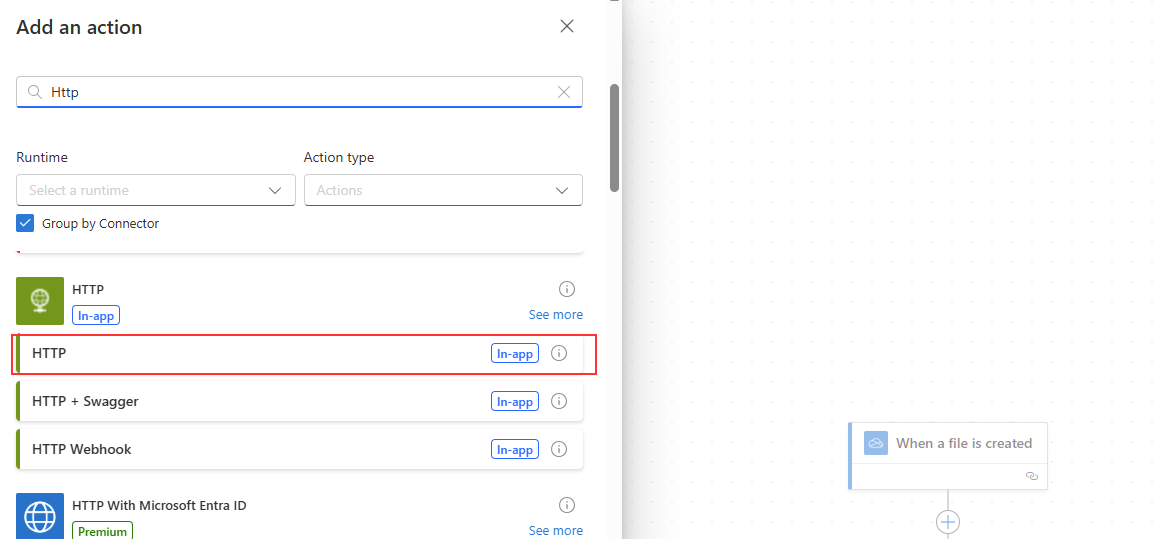Open info for HTTP With Microsoft Entra ID
The height and width of the screenshot is (539, 1158).
point(567,505)
